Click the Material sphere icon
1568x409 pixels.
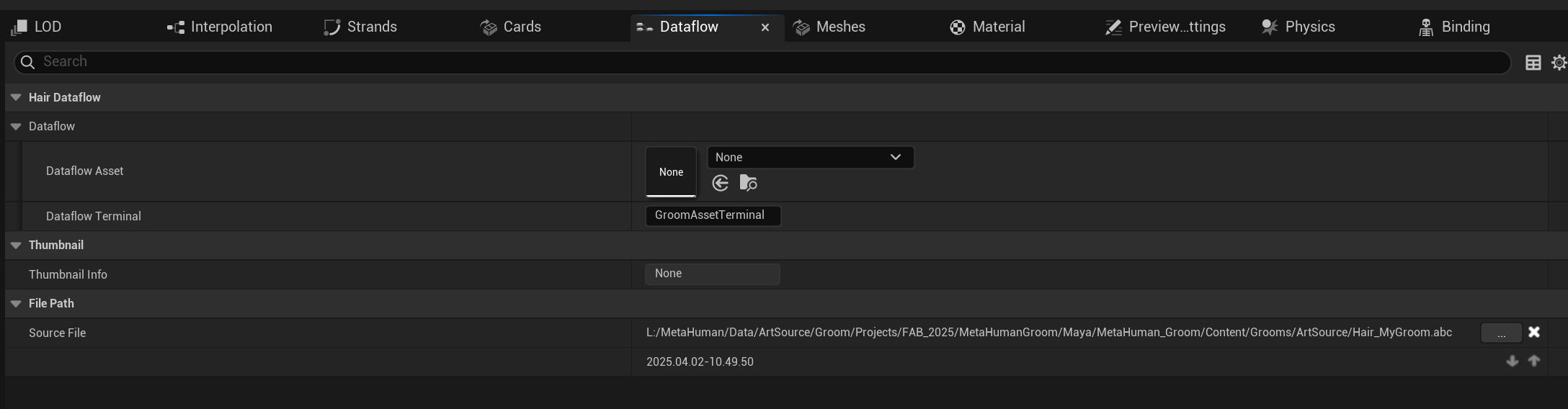(958, 27)
